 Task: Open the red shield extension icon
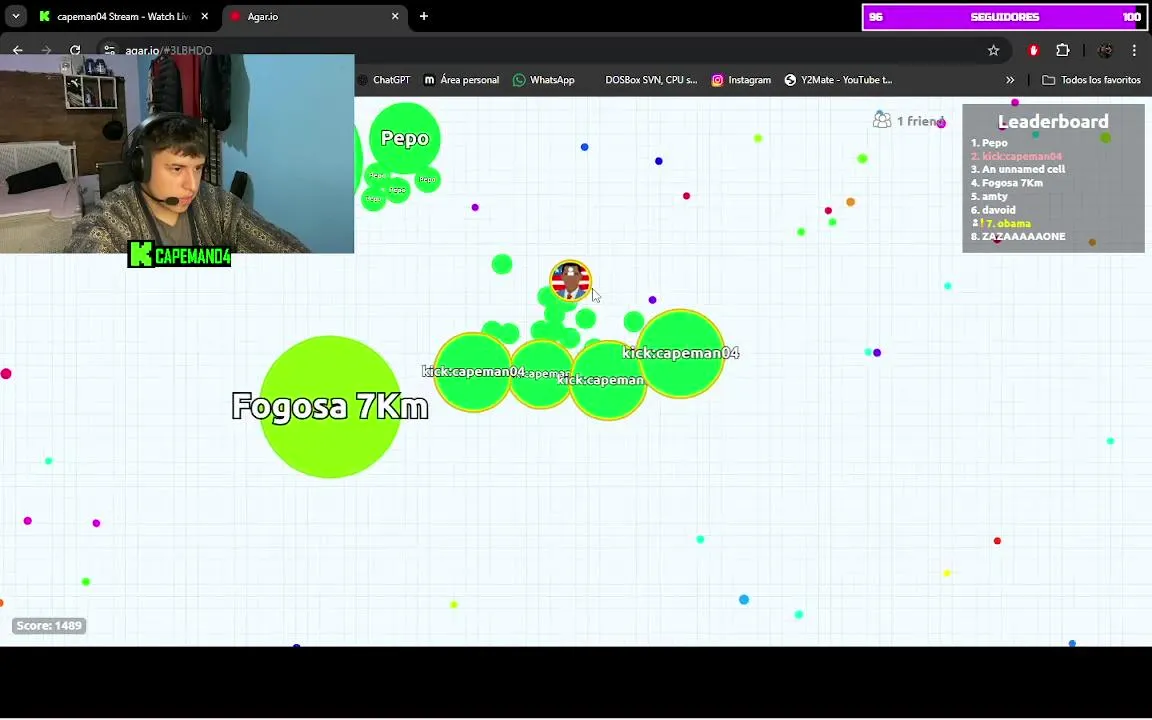tap(1034, 50)
